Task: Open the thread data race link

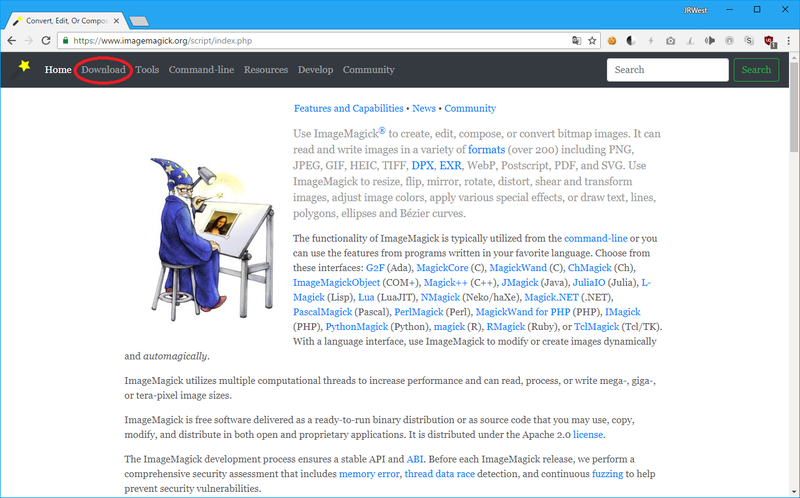Action: [x=439, y=474]
